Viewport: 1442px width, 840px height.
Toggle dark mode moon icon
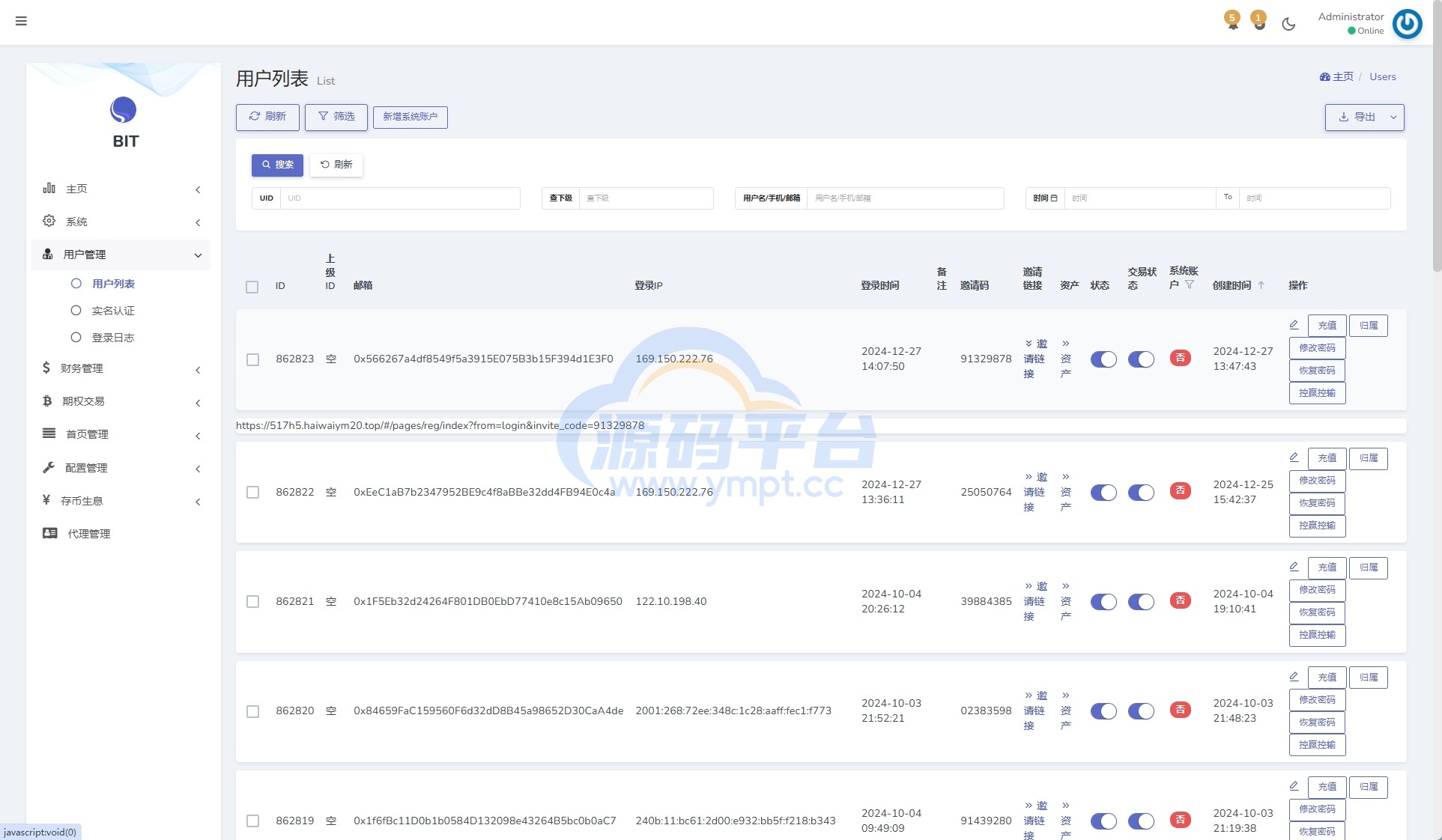tap(1288, 24)
